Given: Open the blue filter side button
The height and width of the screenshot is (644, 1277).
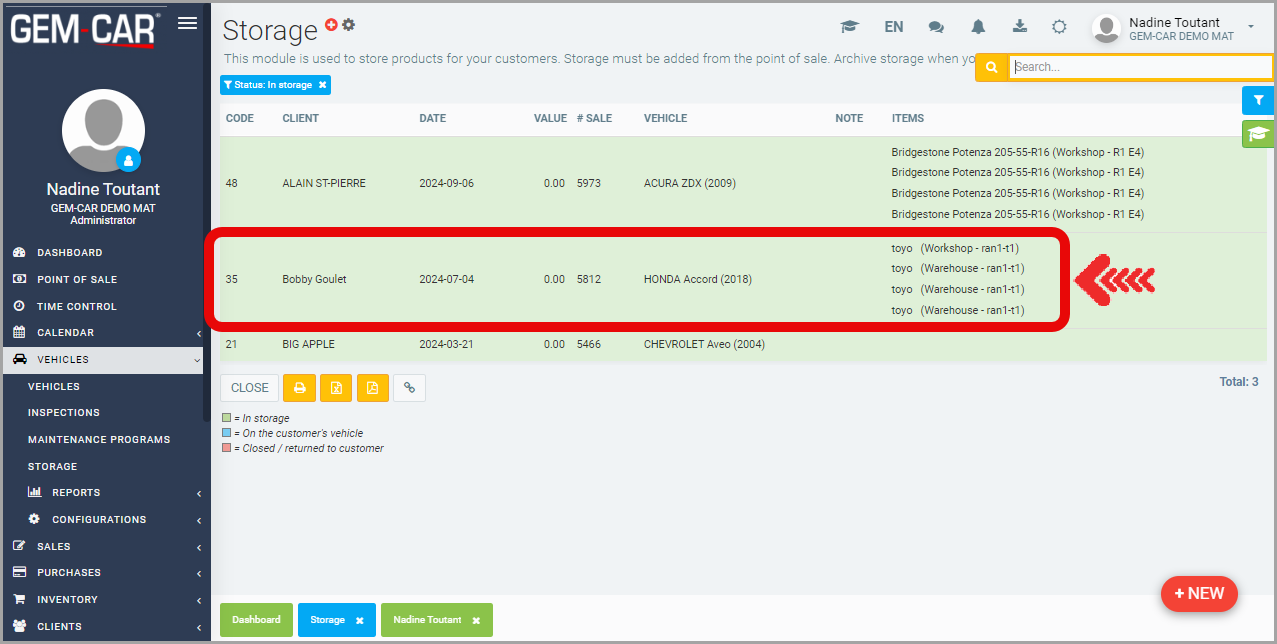Looking at the screenshot, I should pyautogui.click(x=1258, y=100).
